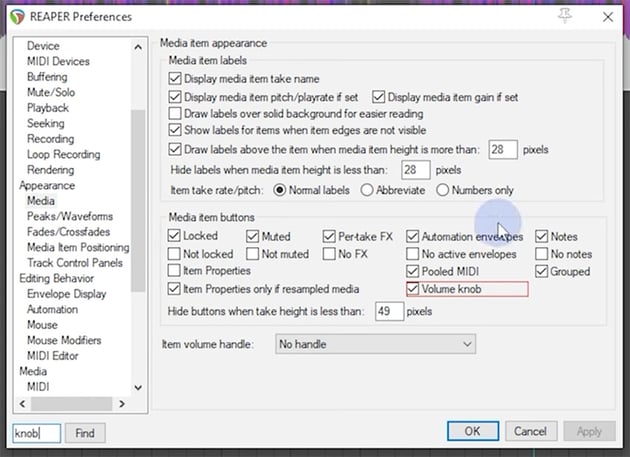Click the tree scroll down arrow
This screenshot has width=630, height=457.
coord(138,387)
